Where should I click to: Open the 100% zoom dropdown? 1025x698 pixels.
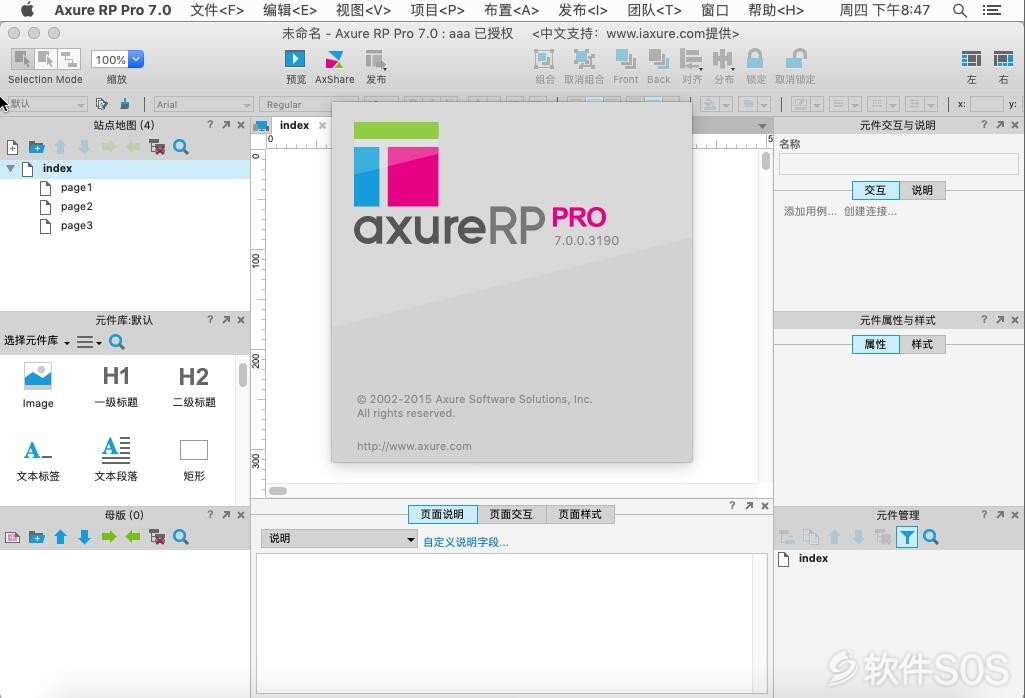136,59
